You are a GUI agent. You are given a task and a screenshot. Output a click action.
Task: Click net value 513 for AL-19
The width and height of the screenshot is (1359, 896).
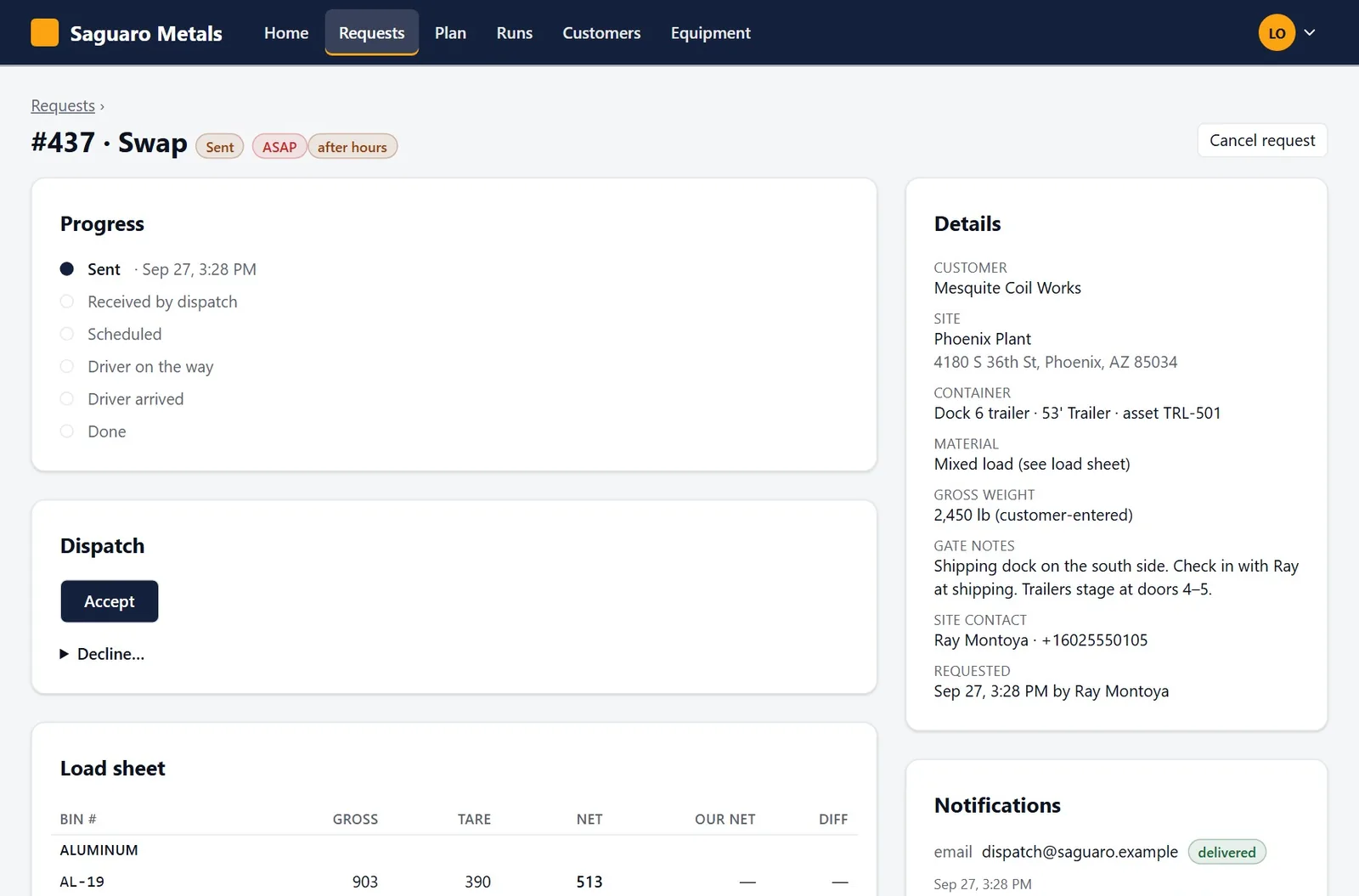tap(589, 882)
